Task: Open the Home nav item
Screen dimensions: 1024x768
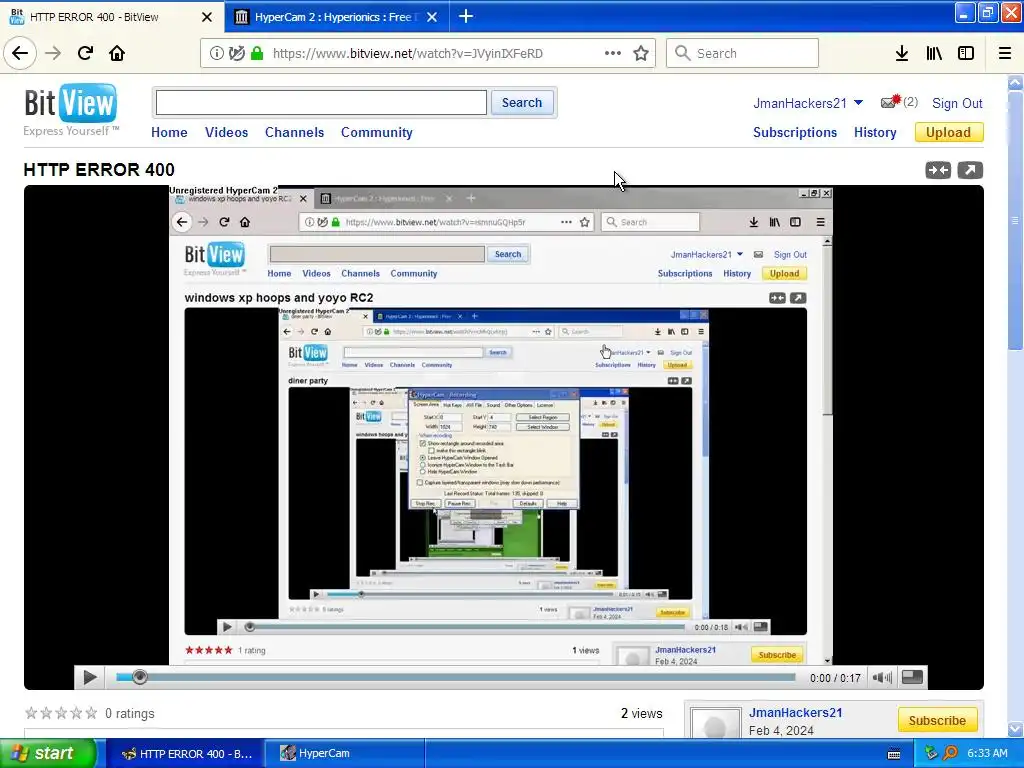Action: pos(169,133)
